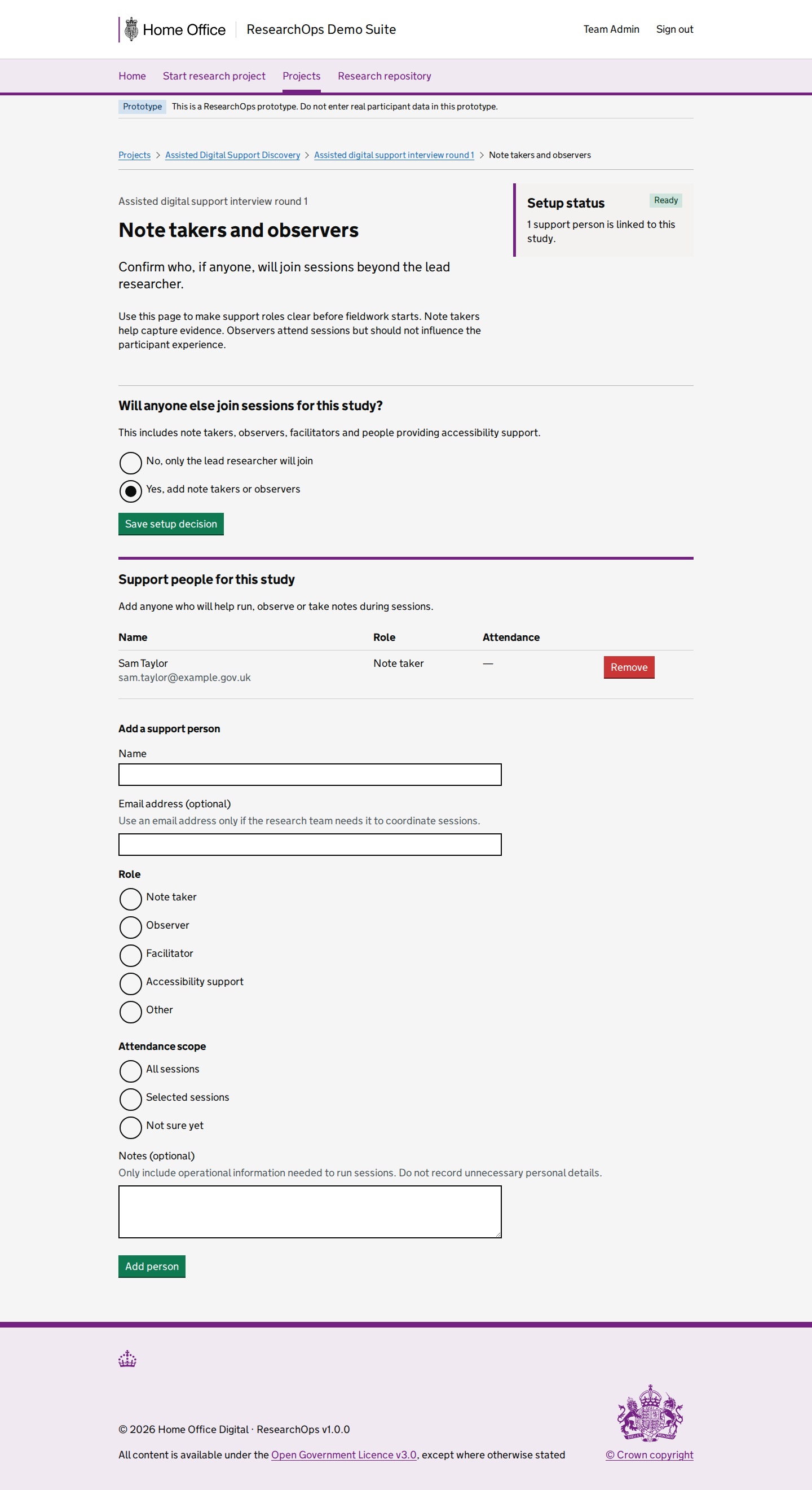The image size is (812, 1490).
Task: Open the Projects navigation tab
Action: [301, 76]
